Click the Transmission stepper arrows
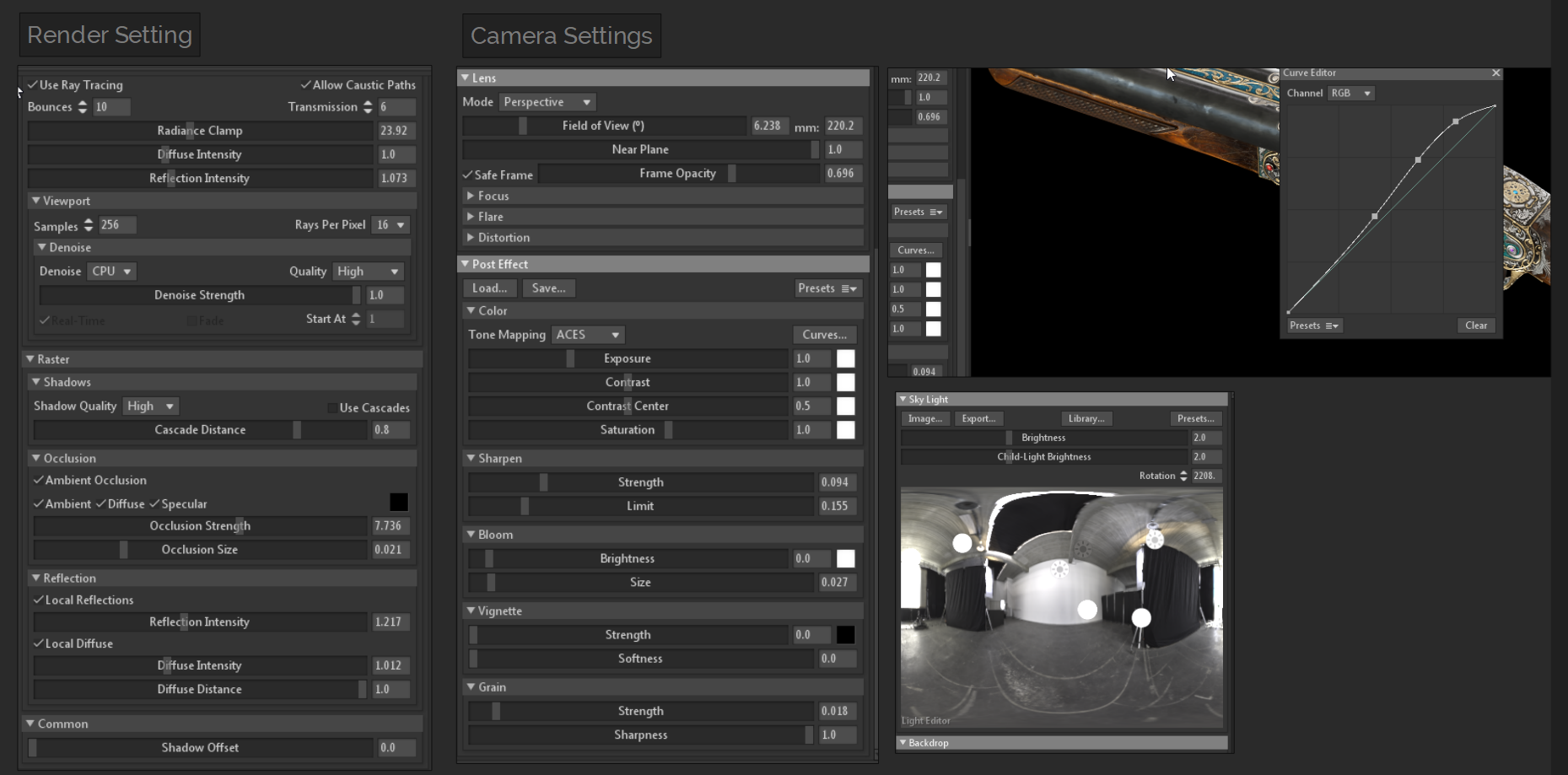Screen dimensions: 1568x775 pyautogui.click(x=368, y=107)
